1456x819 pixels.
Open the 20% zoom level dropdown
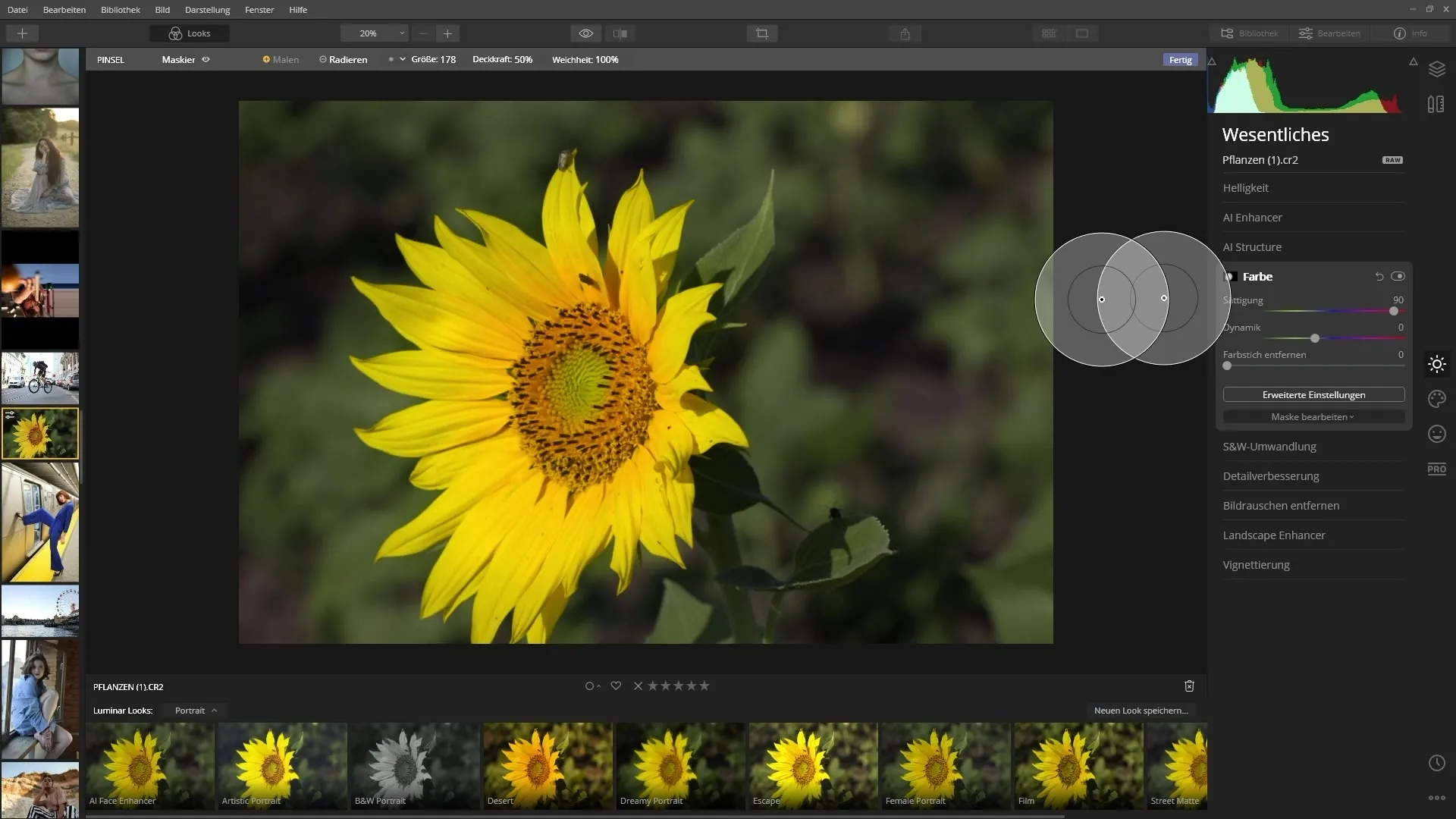[375, 33]
